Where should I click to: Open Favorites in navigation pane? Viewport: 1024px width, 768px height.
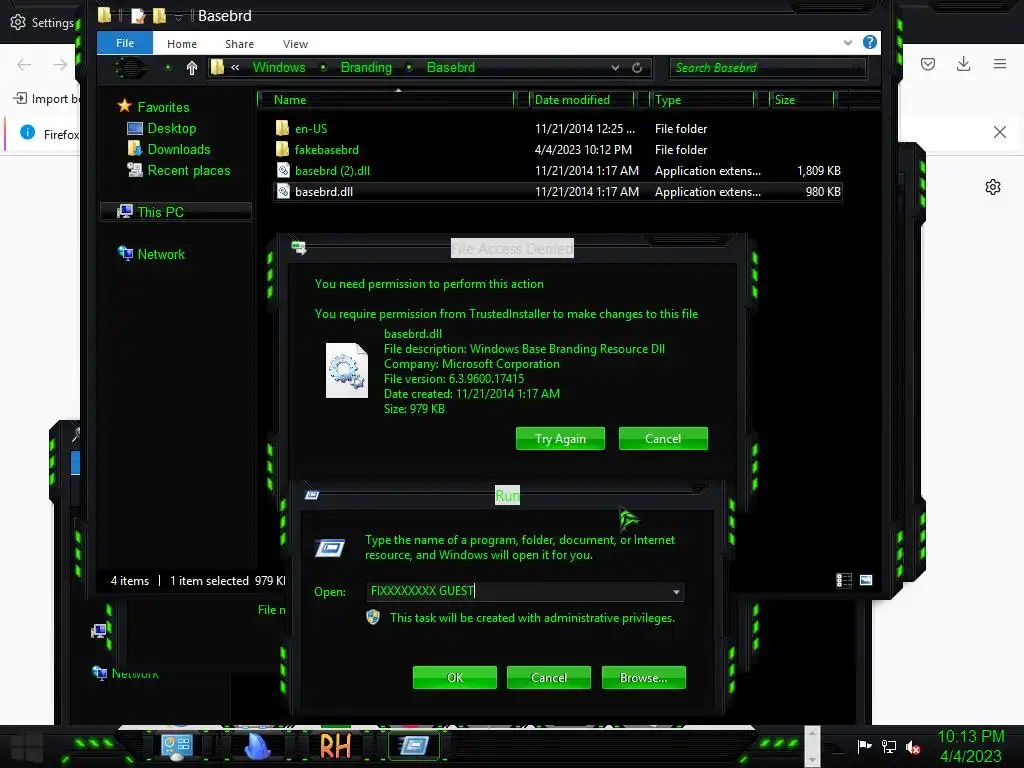pos(163,107)
